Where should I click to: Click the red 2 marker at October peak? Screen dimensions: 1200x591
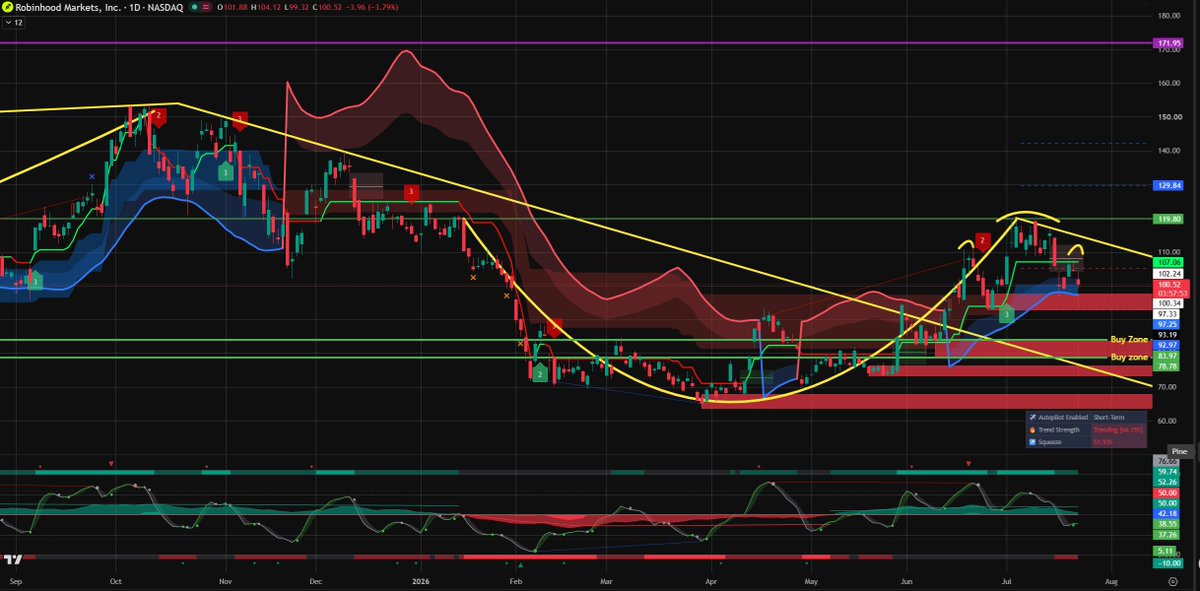pos(158,115)
